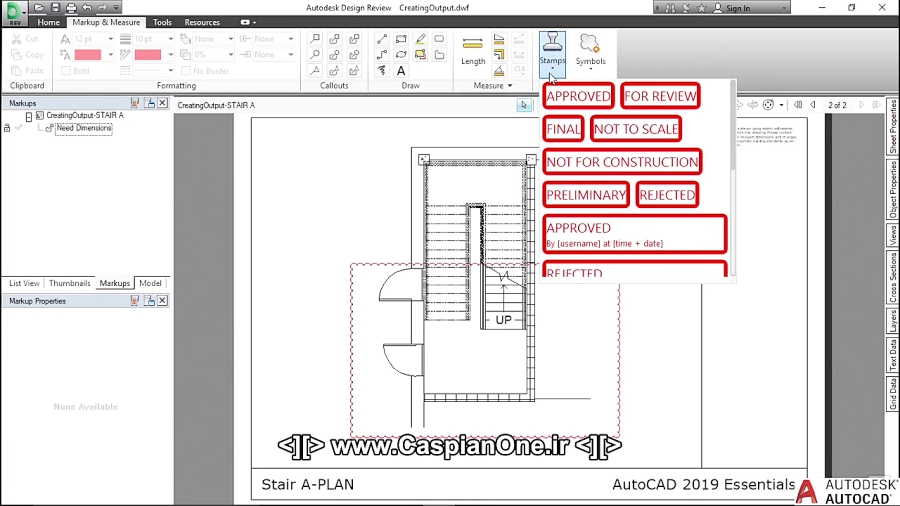Viewport: 900px width, 506px height.
Task: Insert the NOT FOR CONSTRUCTION stamp
Action: (622, 162)
